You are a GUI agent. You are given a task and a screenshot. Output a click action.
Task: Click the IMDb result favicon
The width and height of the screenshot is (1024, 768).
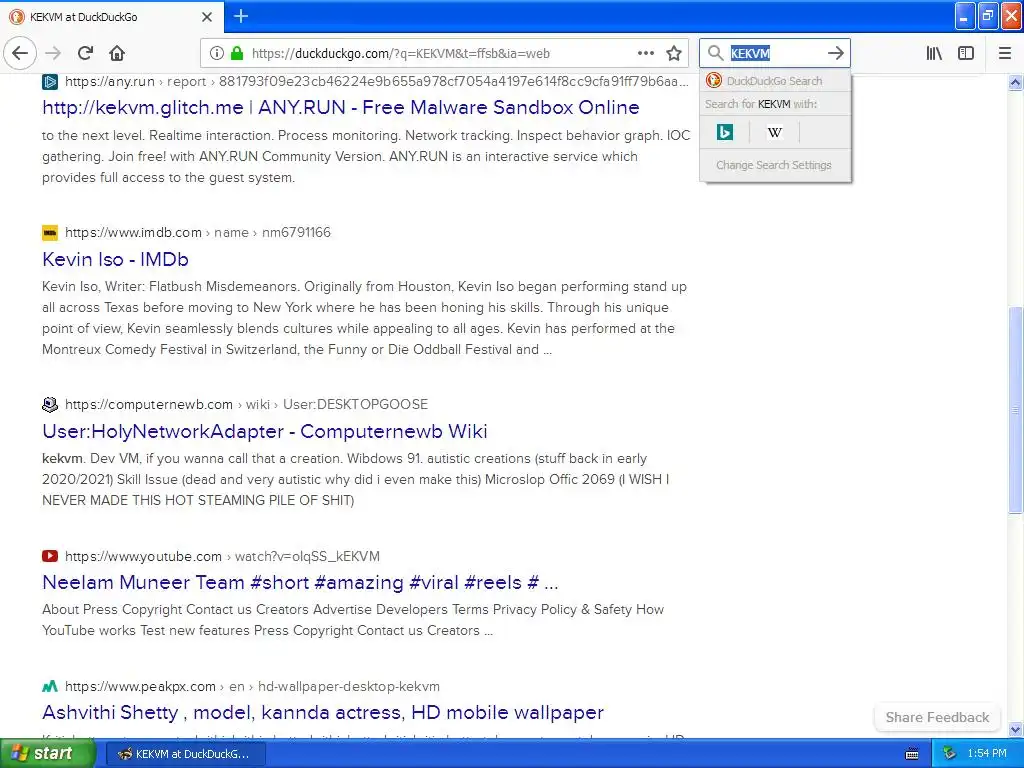coord(50,232)
